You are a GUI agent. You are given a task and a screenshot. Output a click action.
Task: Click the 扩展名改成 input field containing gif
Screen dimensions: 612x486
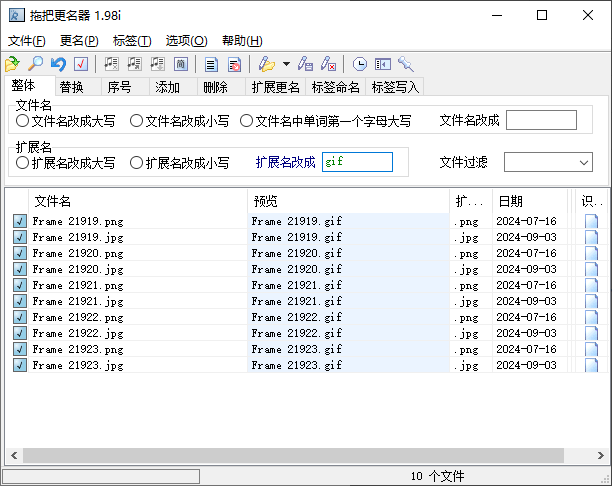pyautogui.click(x=357, y=162)
